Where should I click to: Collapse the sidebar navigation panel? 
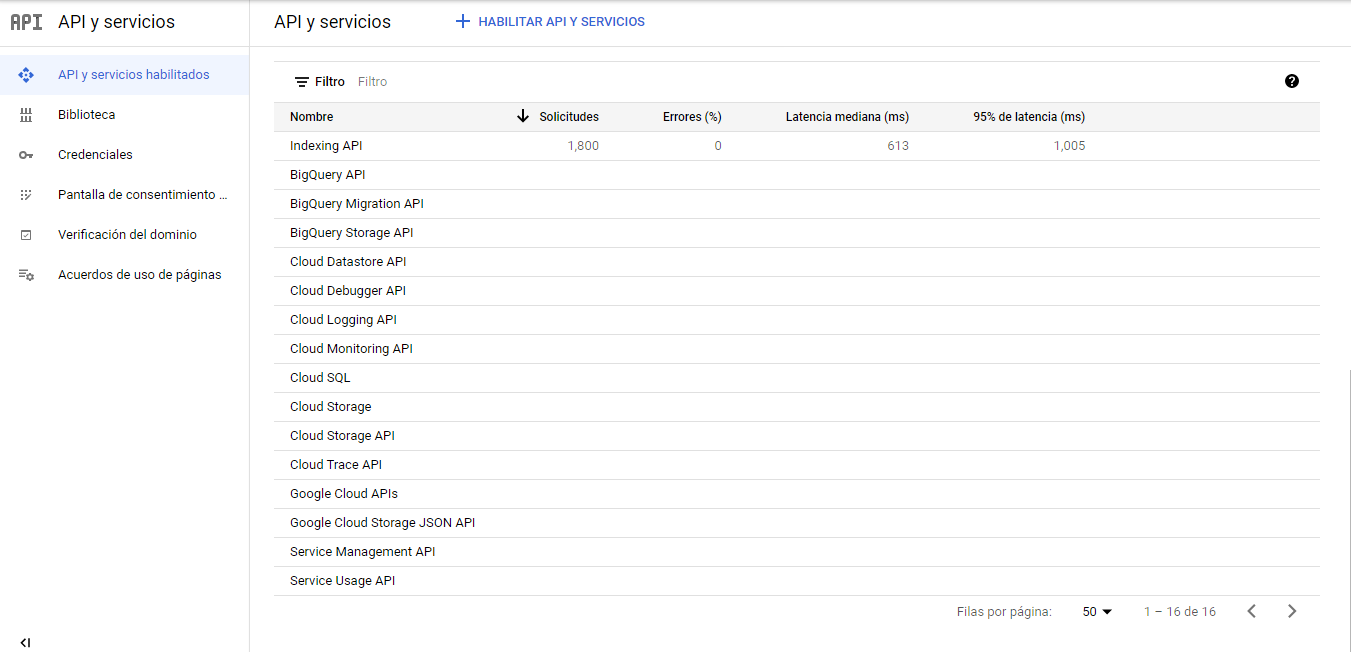[x=25, y=643]
